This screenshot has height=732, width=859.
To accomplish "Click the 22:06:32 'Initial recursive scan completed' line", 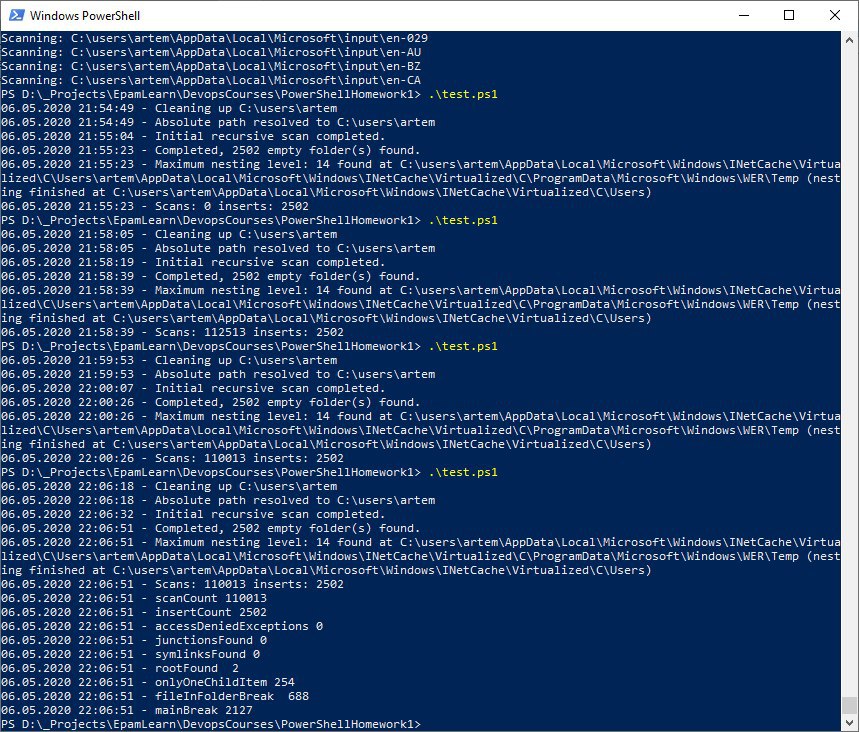I will (x=193, y=514).
